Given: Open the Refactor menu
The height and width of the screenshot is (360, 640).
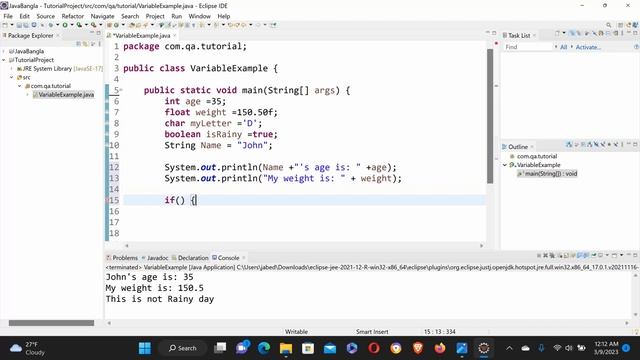Looking at the screenshot, I should click(x=73, y=16).
